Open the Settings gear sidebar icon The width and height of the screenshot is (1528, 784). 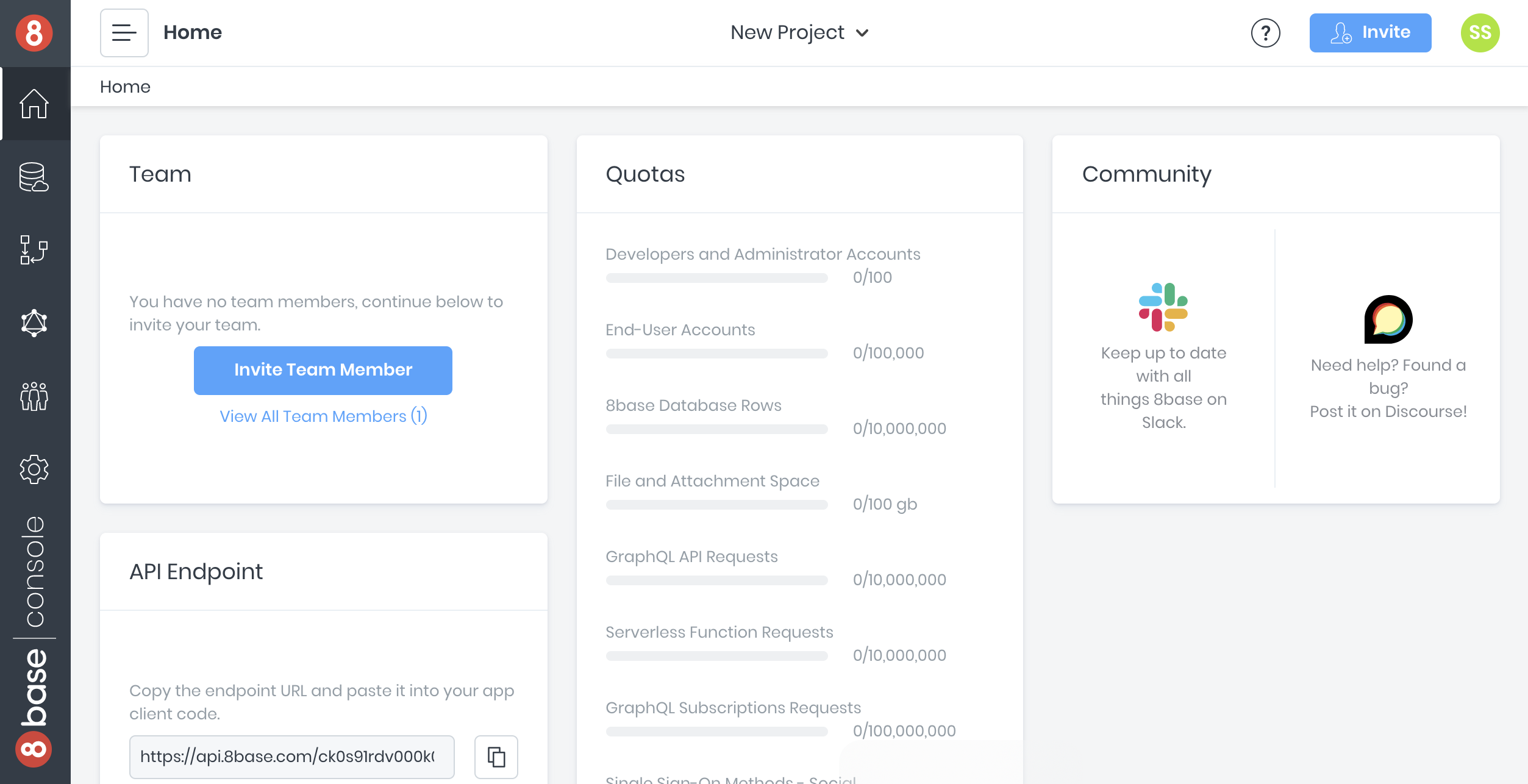point(34,469)
